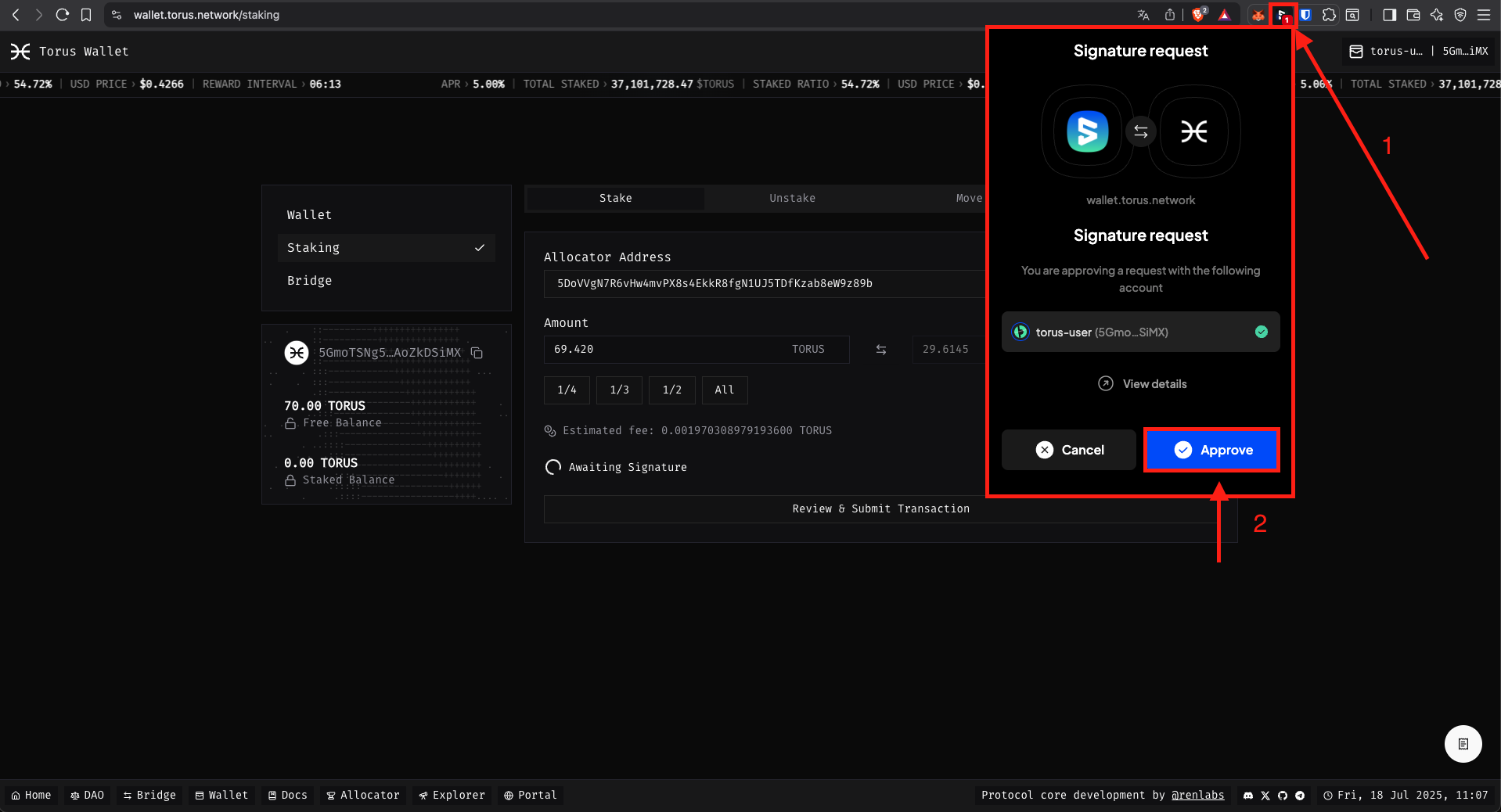Expand View details in signature request
Image resolution: width=1501 pixels, height=812 pixels.
(x=1142, y=384)
